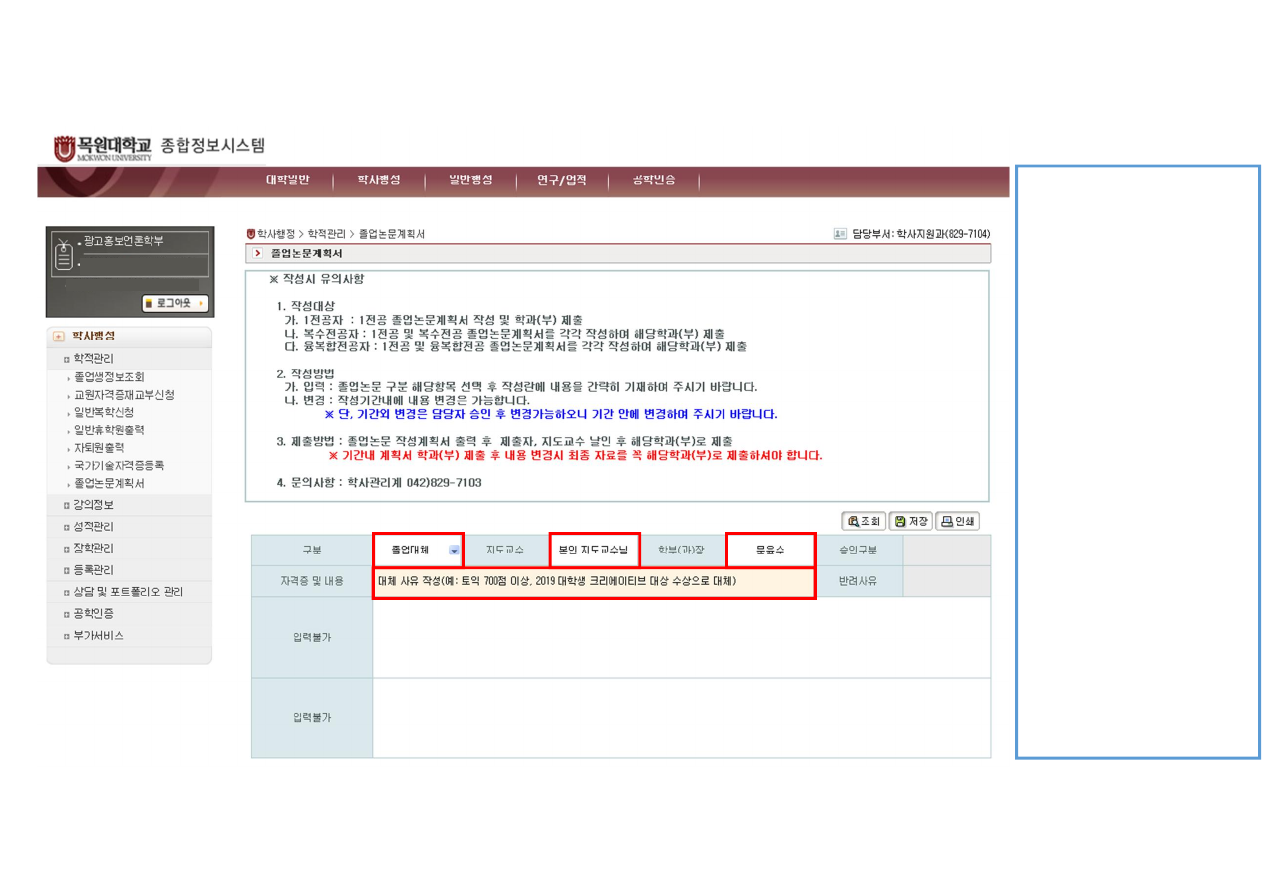Expand the 강의정보 menu group
Screen dimensions: 1263x893
coord(94,505)
